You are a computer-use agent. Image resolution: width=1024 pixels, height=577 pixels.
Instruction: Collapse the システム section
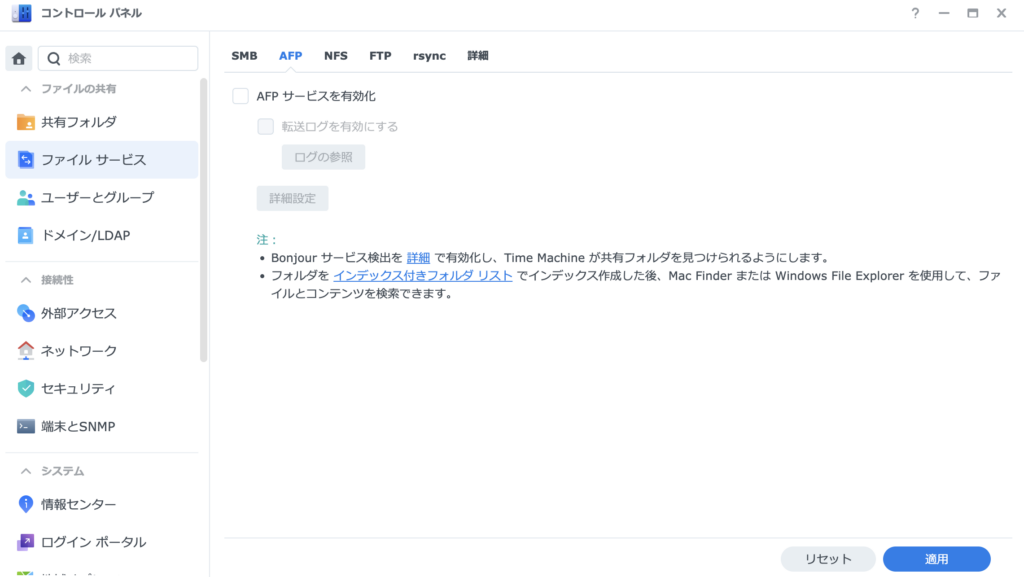click(x=25, y=471)
